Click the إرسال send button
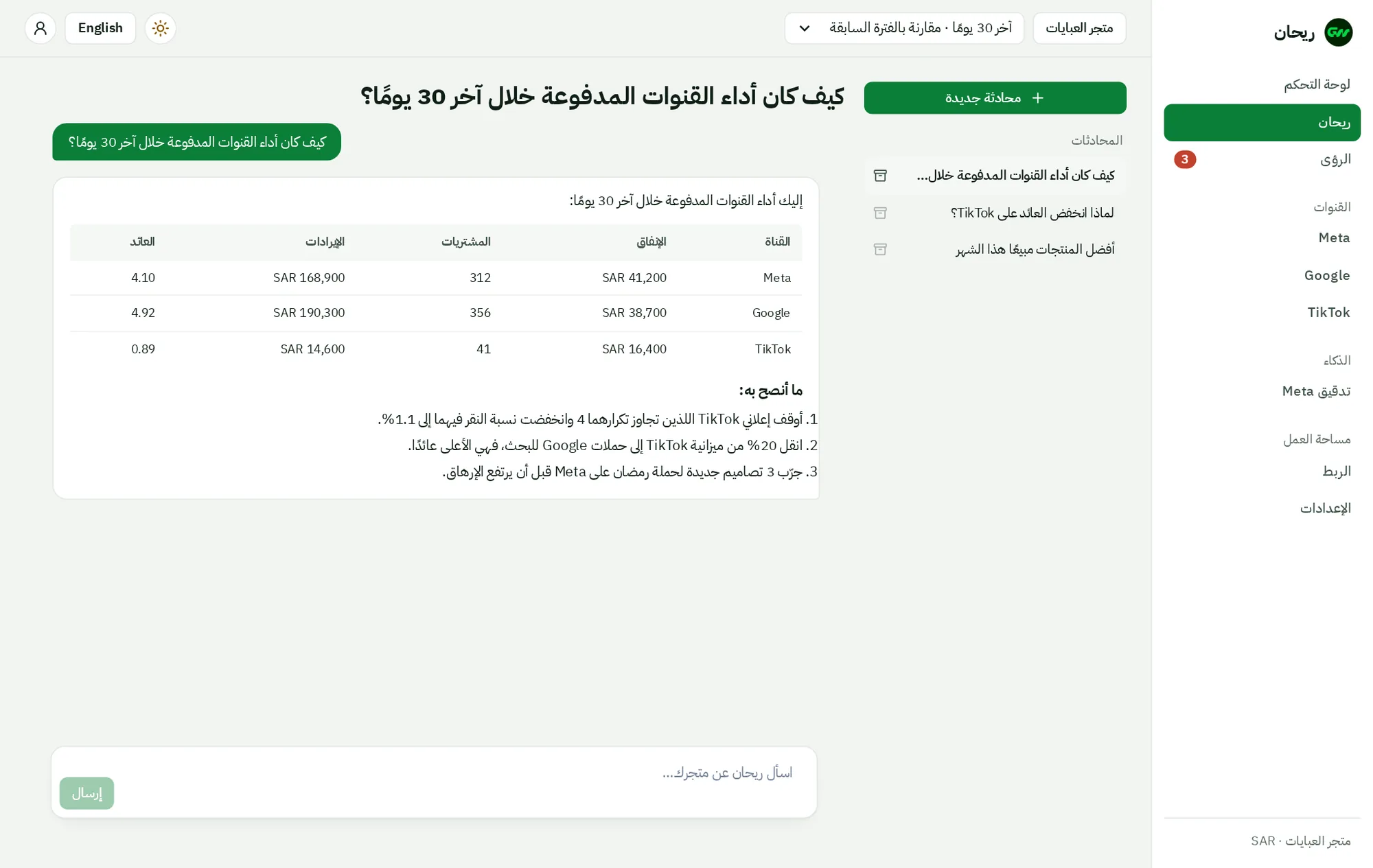 (86, 793)
